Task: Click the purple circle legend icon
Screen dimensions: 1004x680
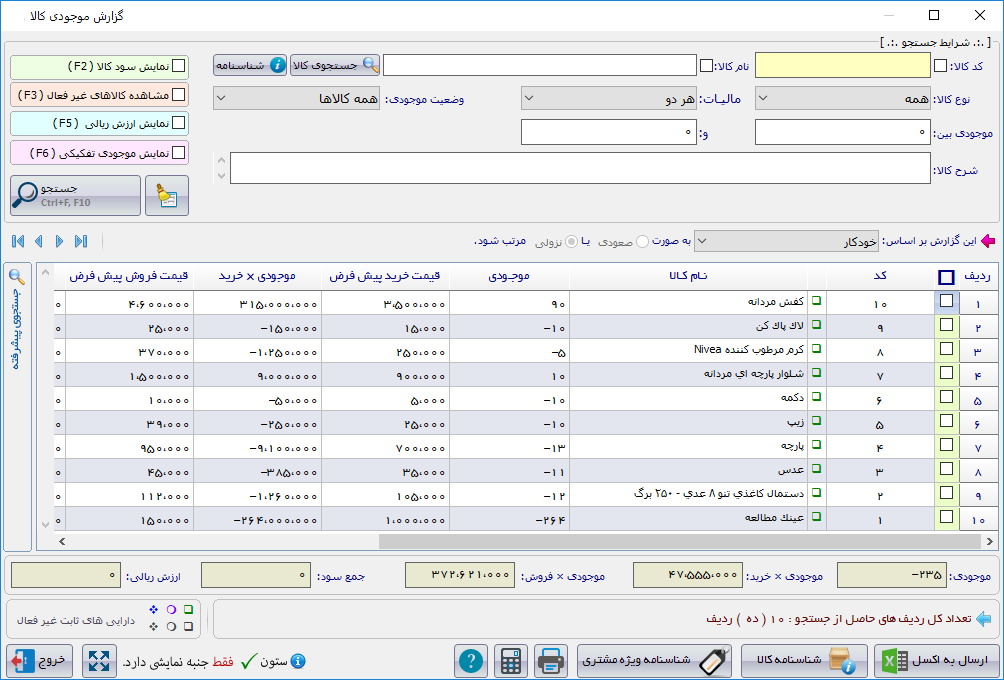Action: [x=171, y=610]
